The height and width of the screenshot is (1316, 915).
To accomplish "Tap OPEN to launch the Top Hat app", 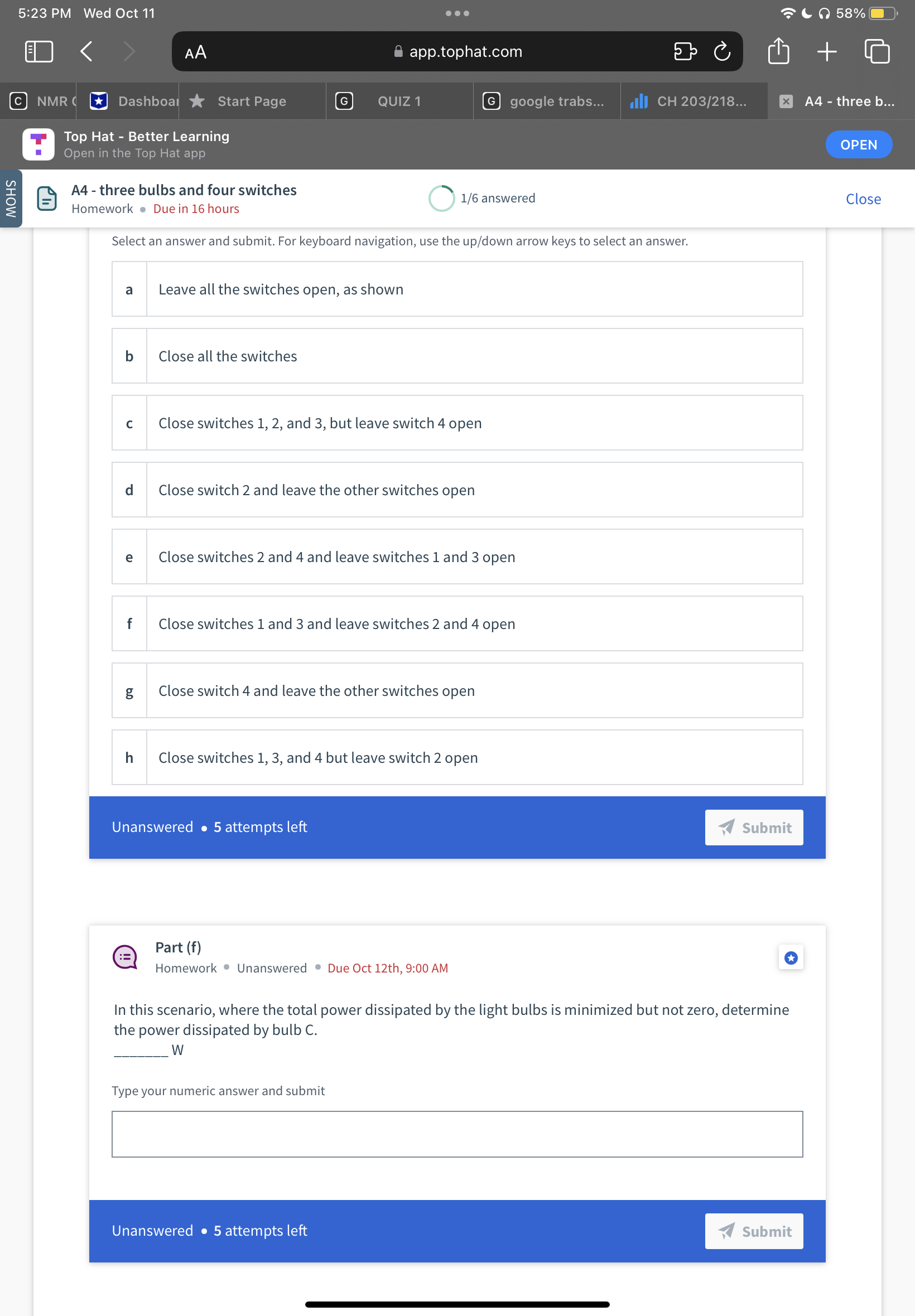I will tap(858, 144).
